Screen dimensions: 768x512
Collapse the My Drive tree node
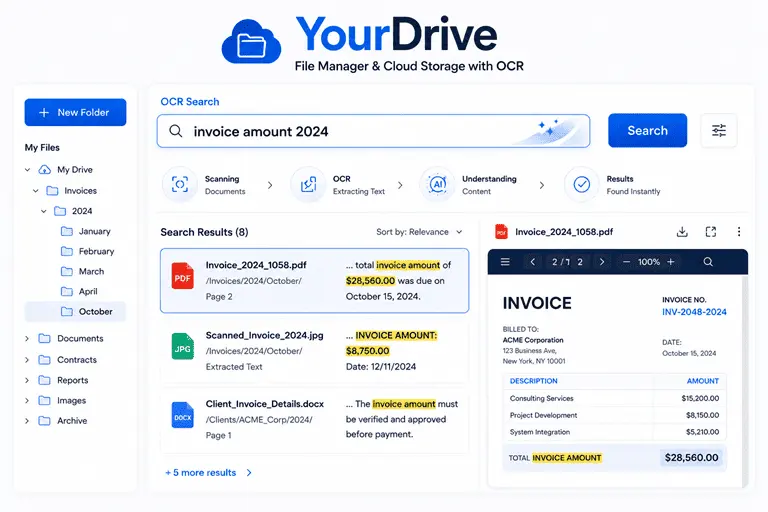pos(27,170)
